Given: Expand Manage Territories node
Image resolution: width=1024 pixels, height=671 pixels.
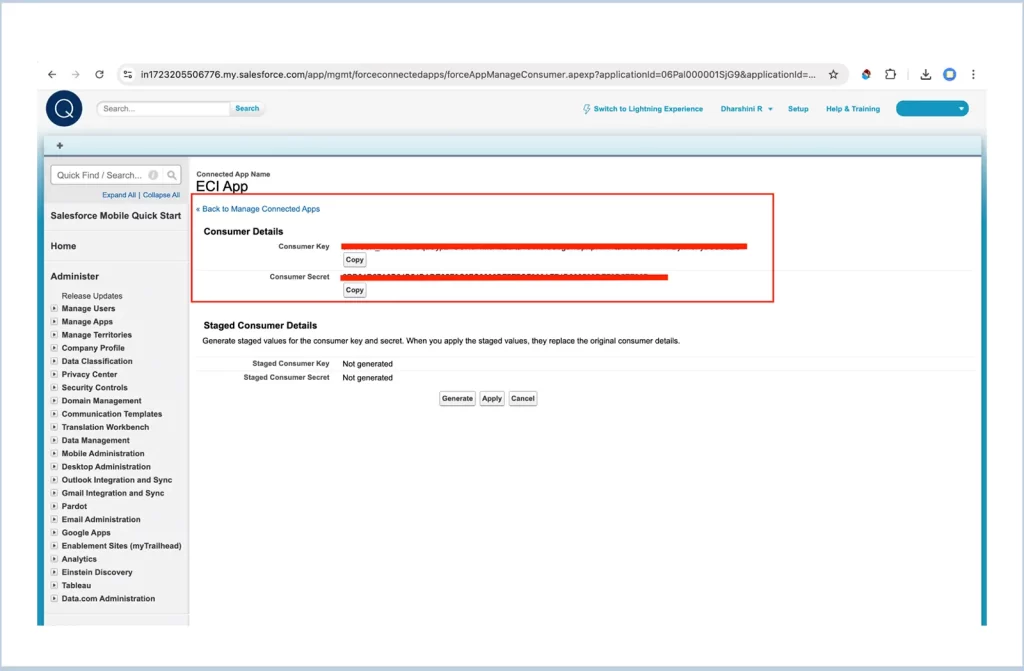Looking at the screenshot, I should pos(54,335).
